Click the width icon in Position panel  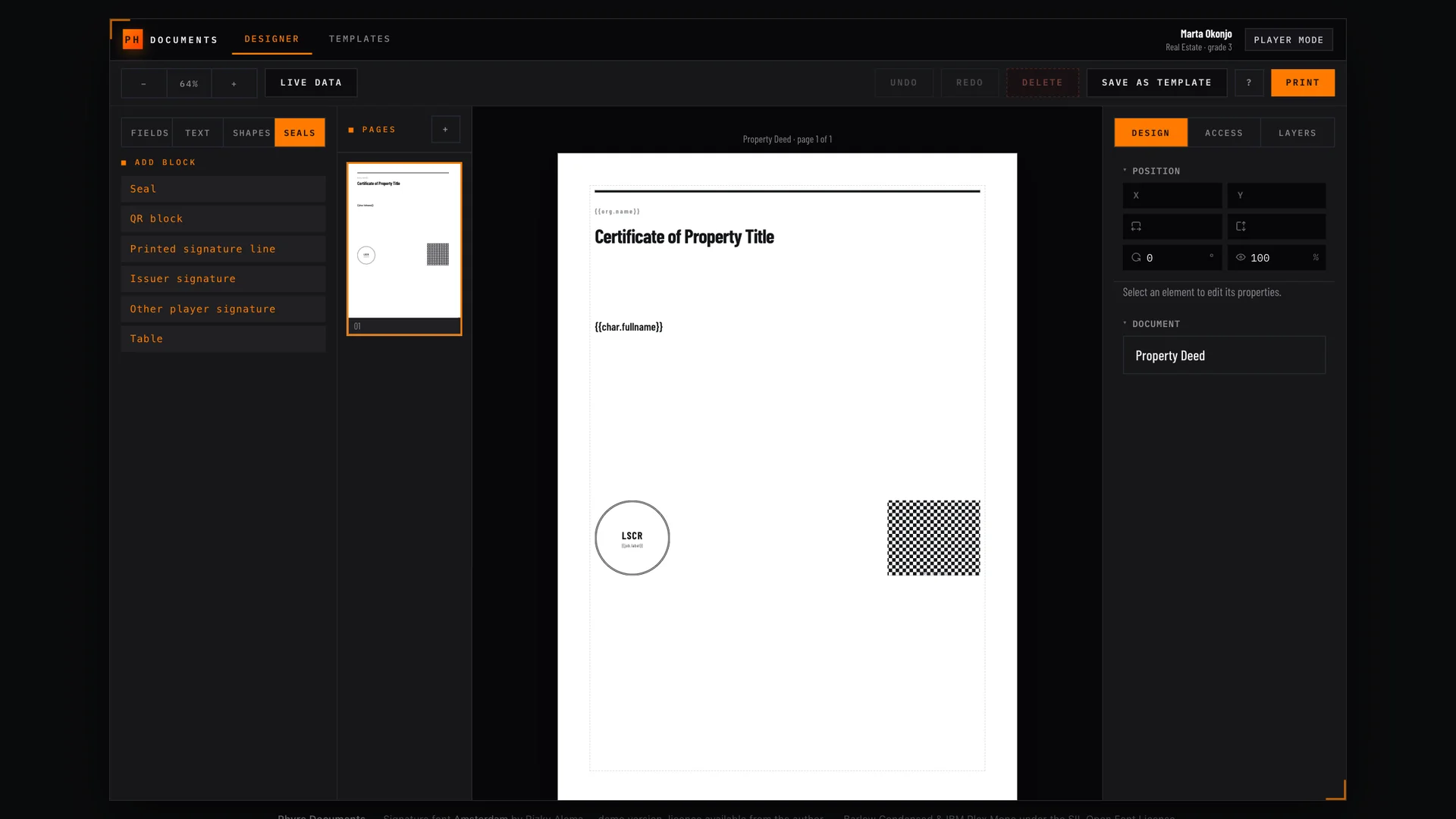(1136, 227)
